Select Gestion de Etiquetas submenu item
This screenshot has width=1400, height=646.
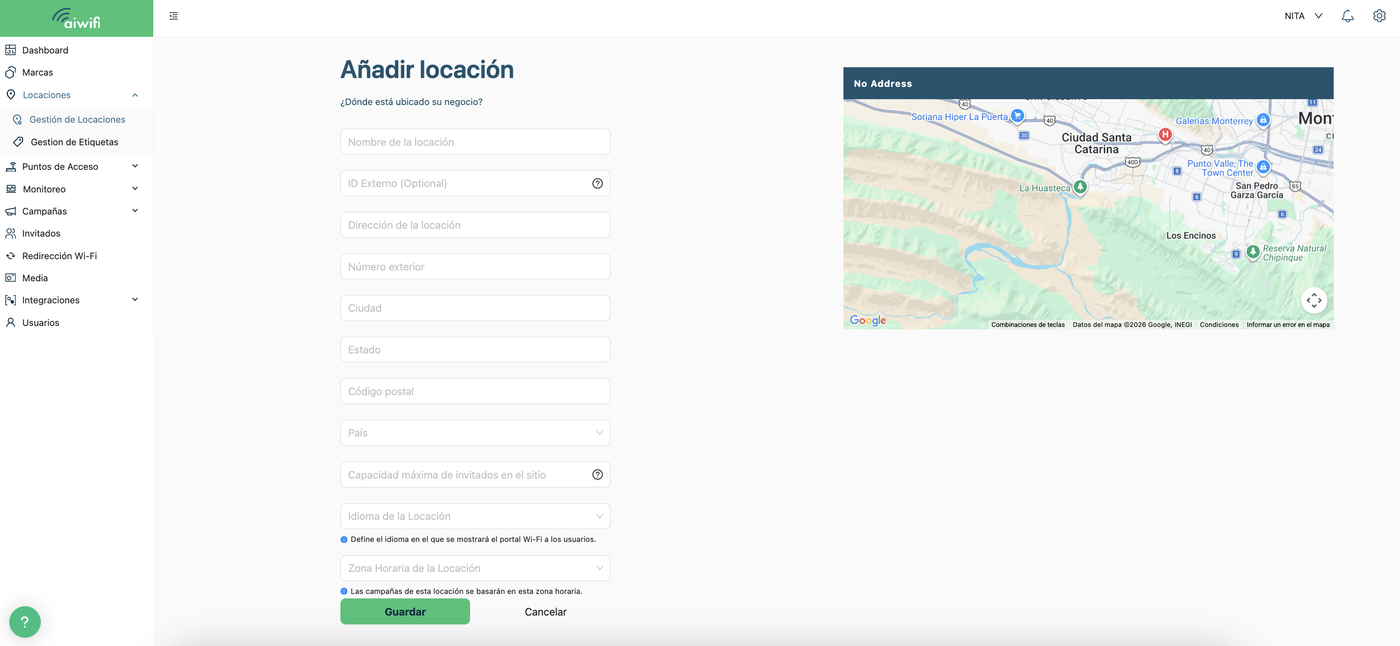[74, 142]
